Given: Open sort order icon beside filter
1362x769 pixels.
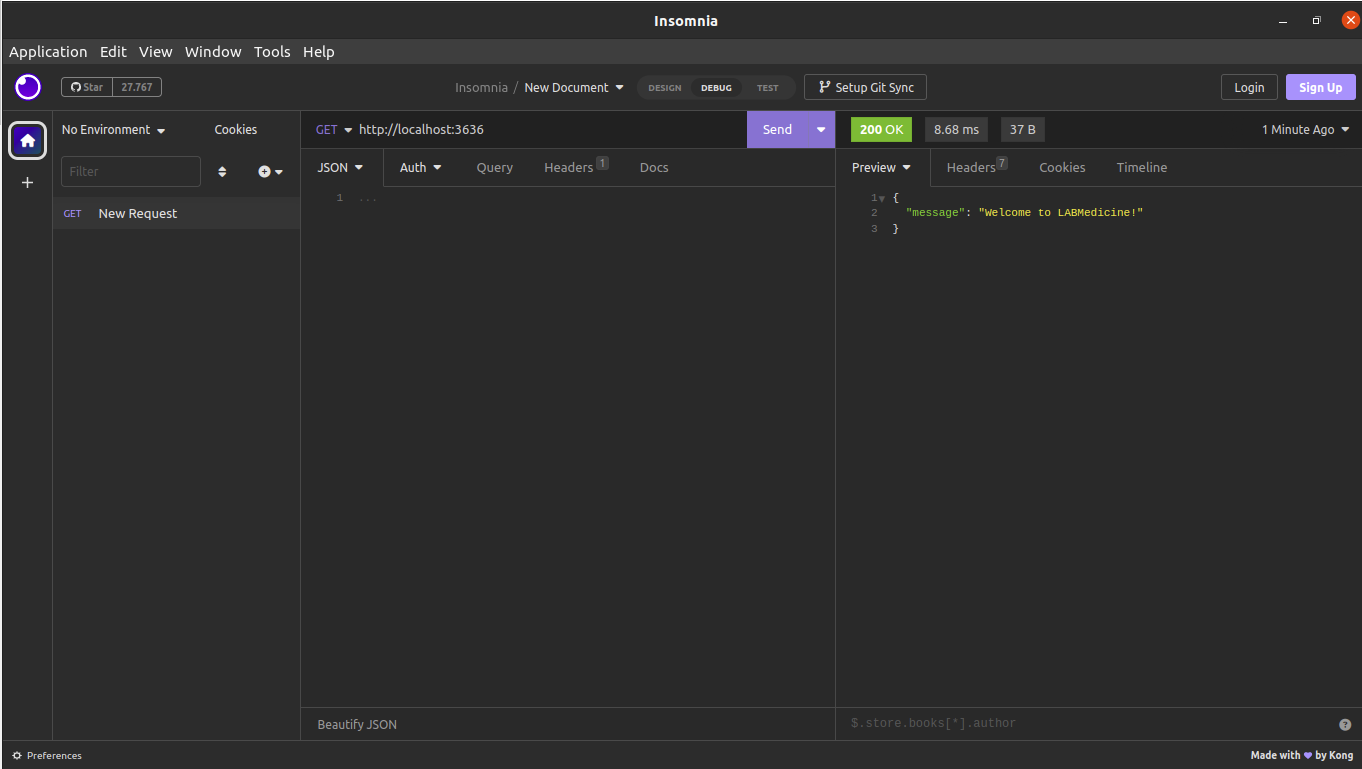Looking at the screenshot, I should 222,172.
